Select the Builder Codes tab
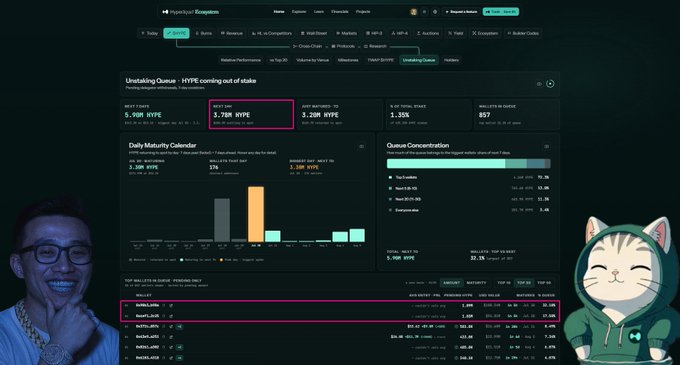The image size is (680, 365). (x=523, y=33)
